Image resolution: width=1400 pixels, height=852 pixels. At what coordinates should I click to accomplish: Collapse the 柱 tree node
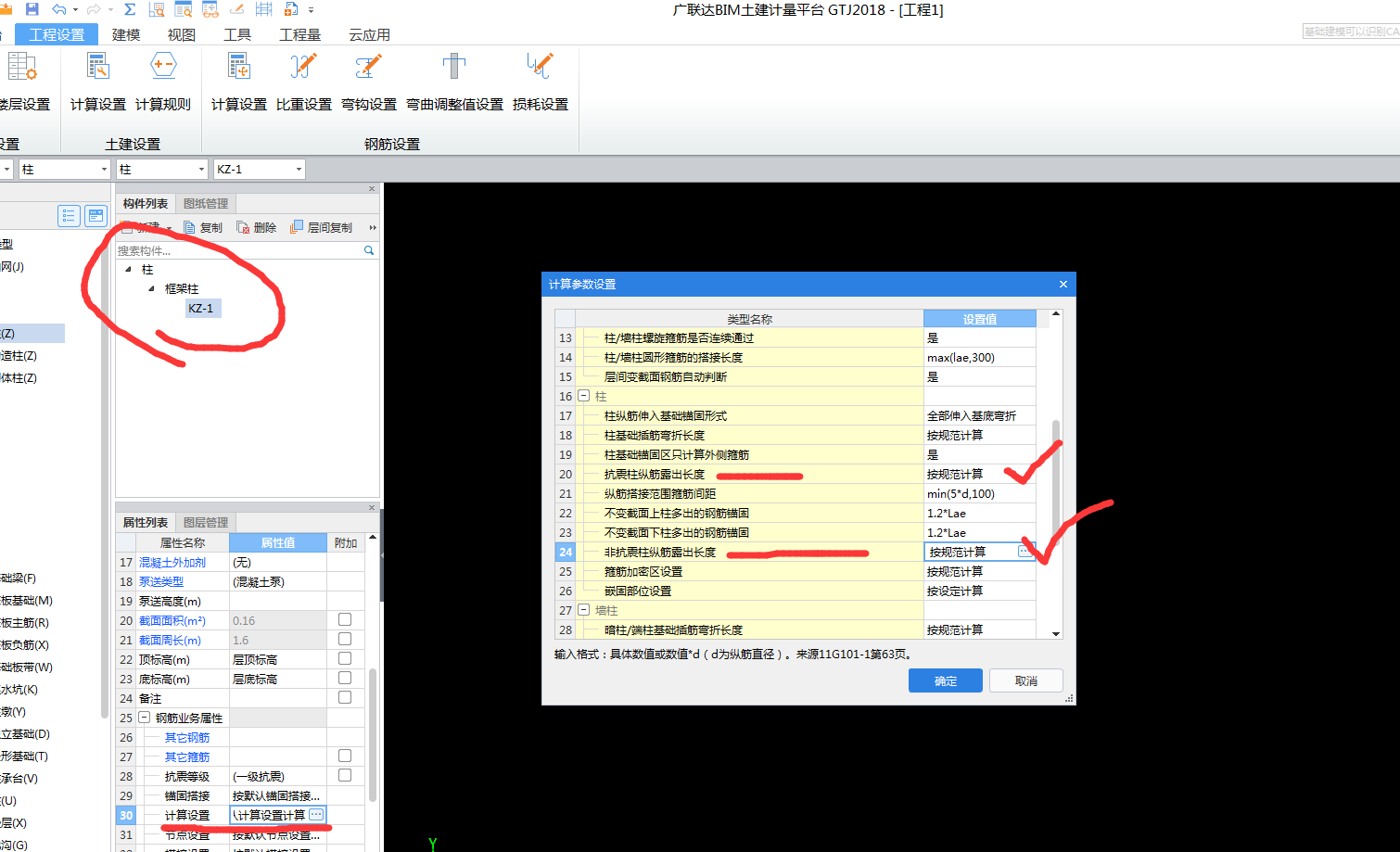click(x=129, y=269)
